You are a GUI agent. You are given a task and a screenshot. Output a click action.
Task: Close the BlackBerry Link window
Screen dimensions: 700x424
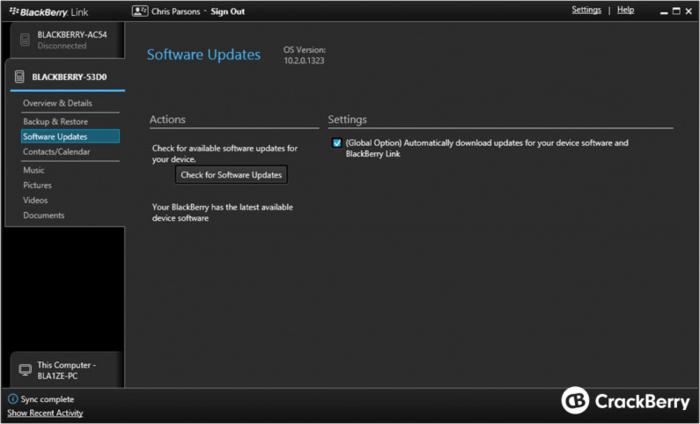[689, 12]
